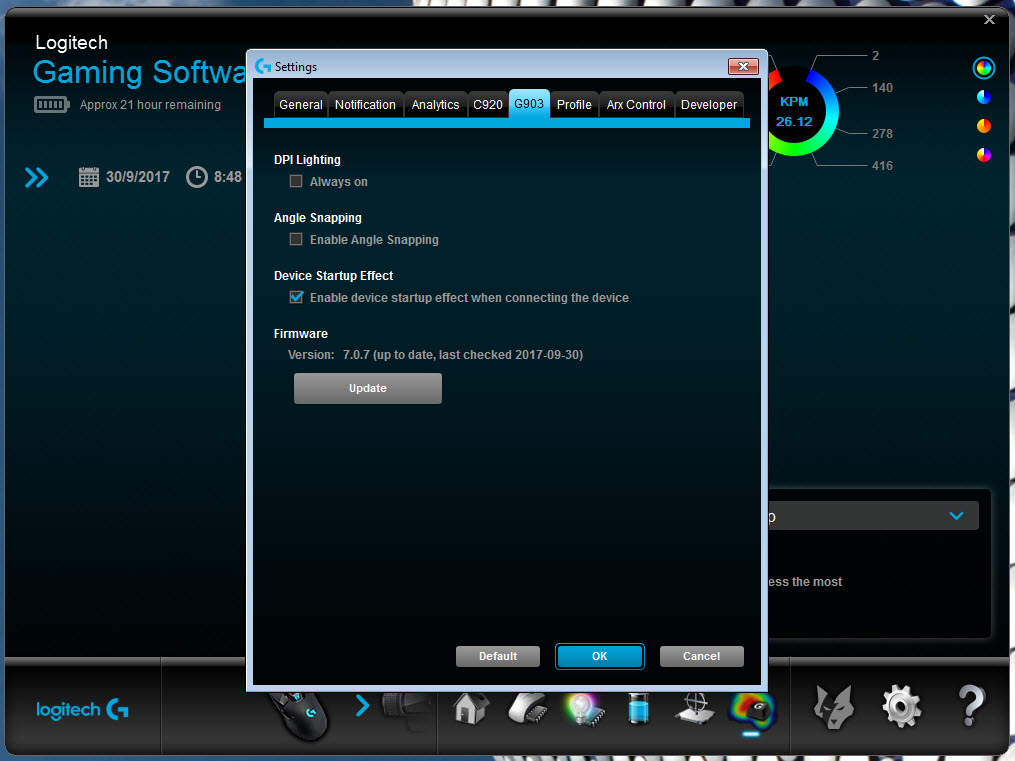
Task: Open the Home icon in bottom toolbar
Action: click(x=471, y=708)
